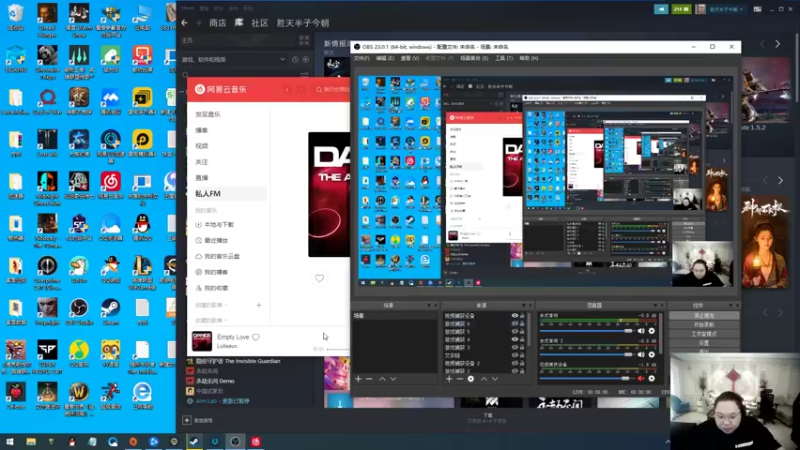
Task: Open Steam desktop shortcut icon
Action: pyautogui.click(x=111, y=311)
